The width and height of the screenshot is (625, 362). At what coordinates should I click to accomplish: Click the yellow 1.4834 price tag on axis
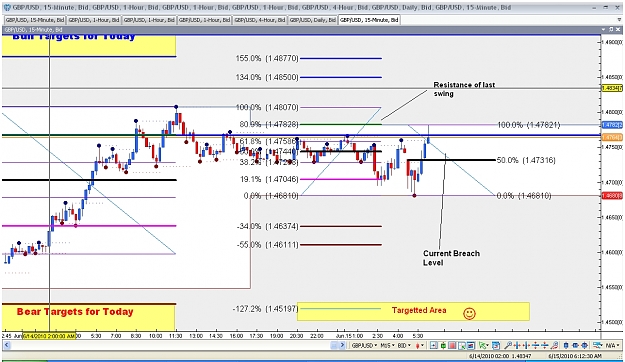point(612,88)
